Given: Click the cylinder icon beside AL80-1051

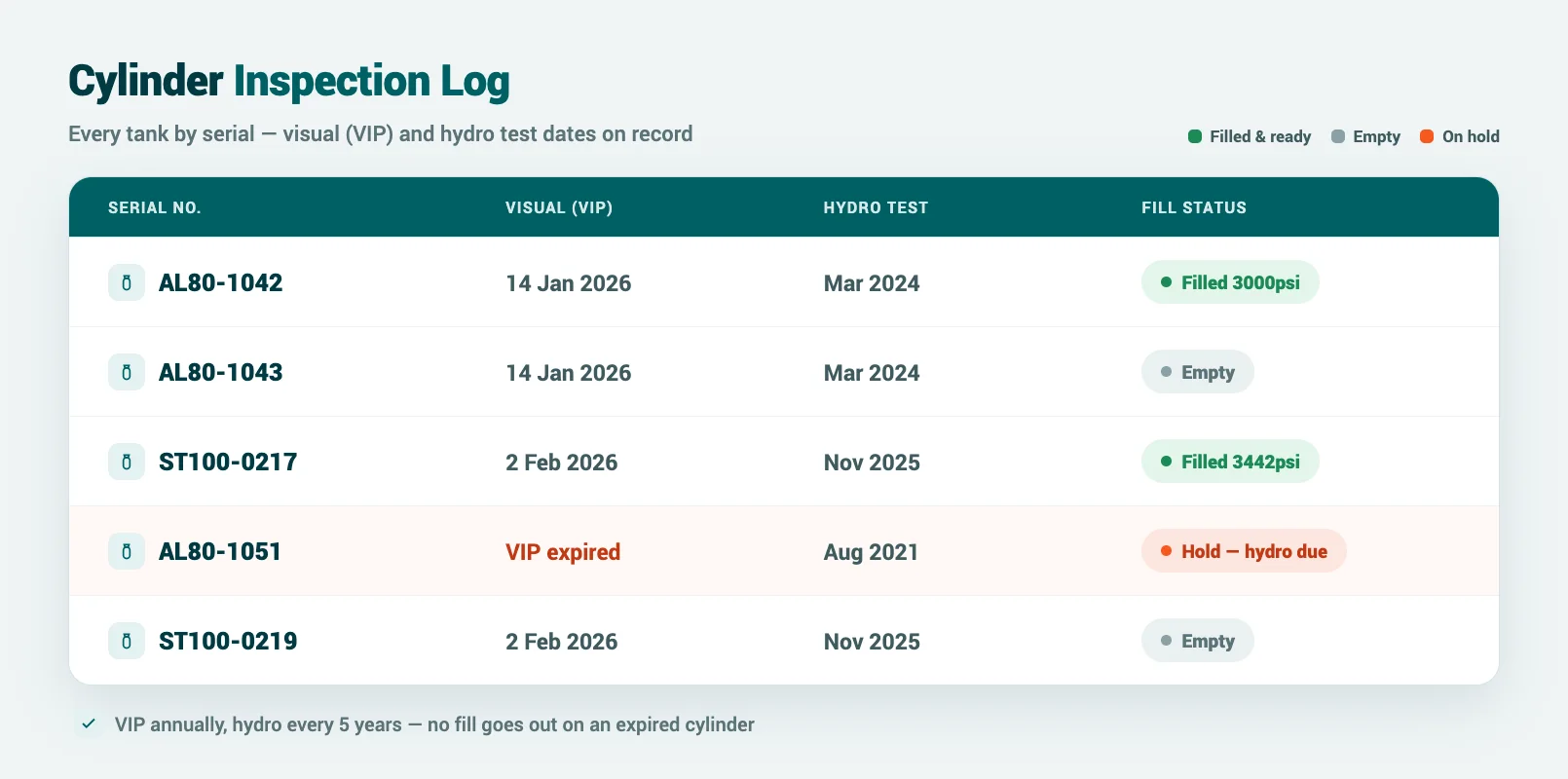Looking at the screenshot, I should coord(127,551).
